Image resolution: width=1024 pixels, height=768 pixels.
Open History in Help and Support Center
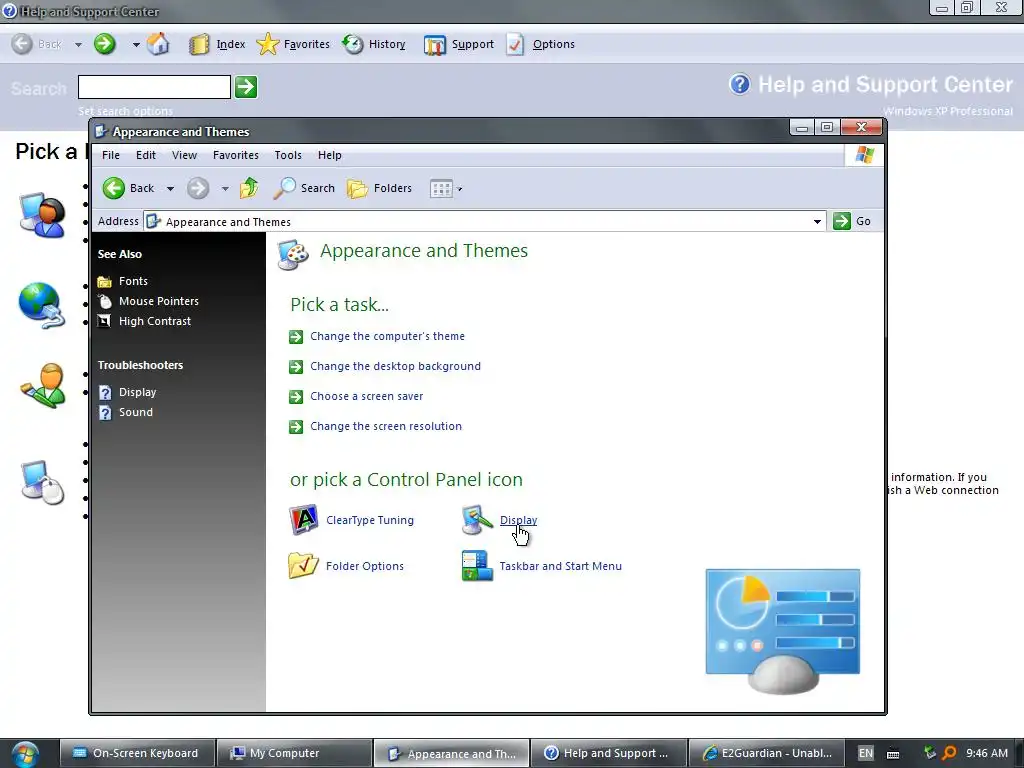point(374,44)
